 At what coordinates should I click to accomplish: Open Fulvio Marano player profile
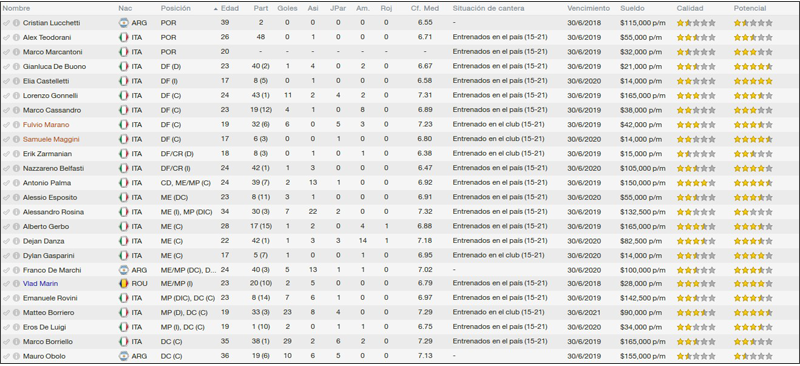coord(46,125)
